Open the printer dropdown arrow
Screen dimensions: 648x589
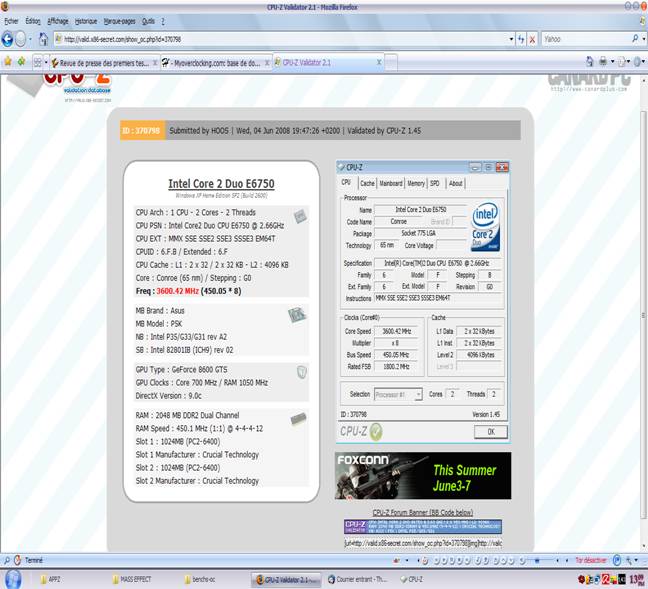[x=612, y=62]
